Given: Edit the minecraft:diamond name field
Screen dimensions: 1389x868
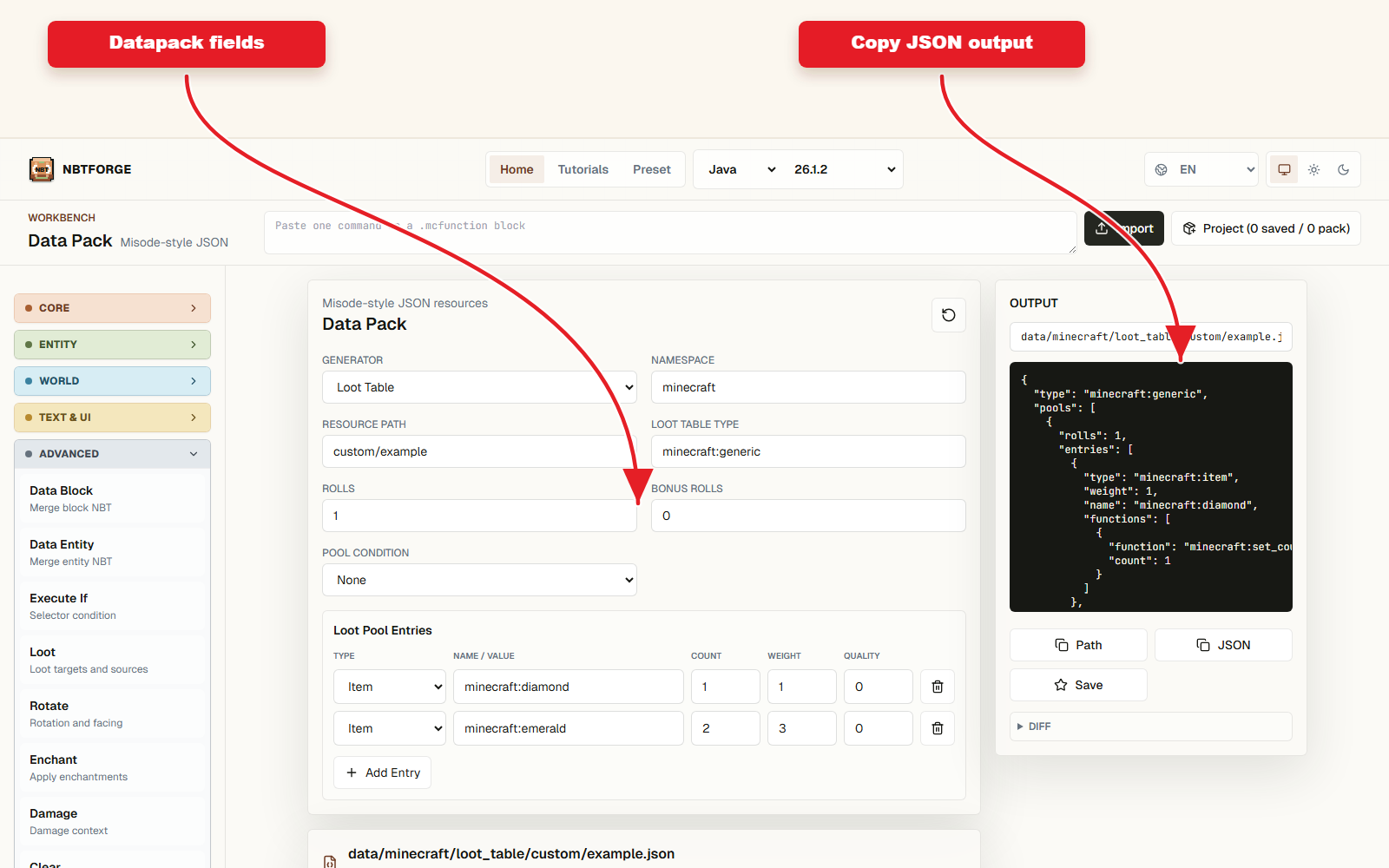Looking at the screenshot, I should click(x=569, y=687).
